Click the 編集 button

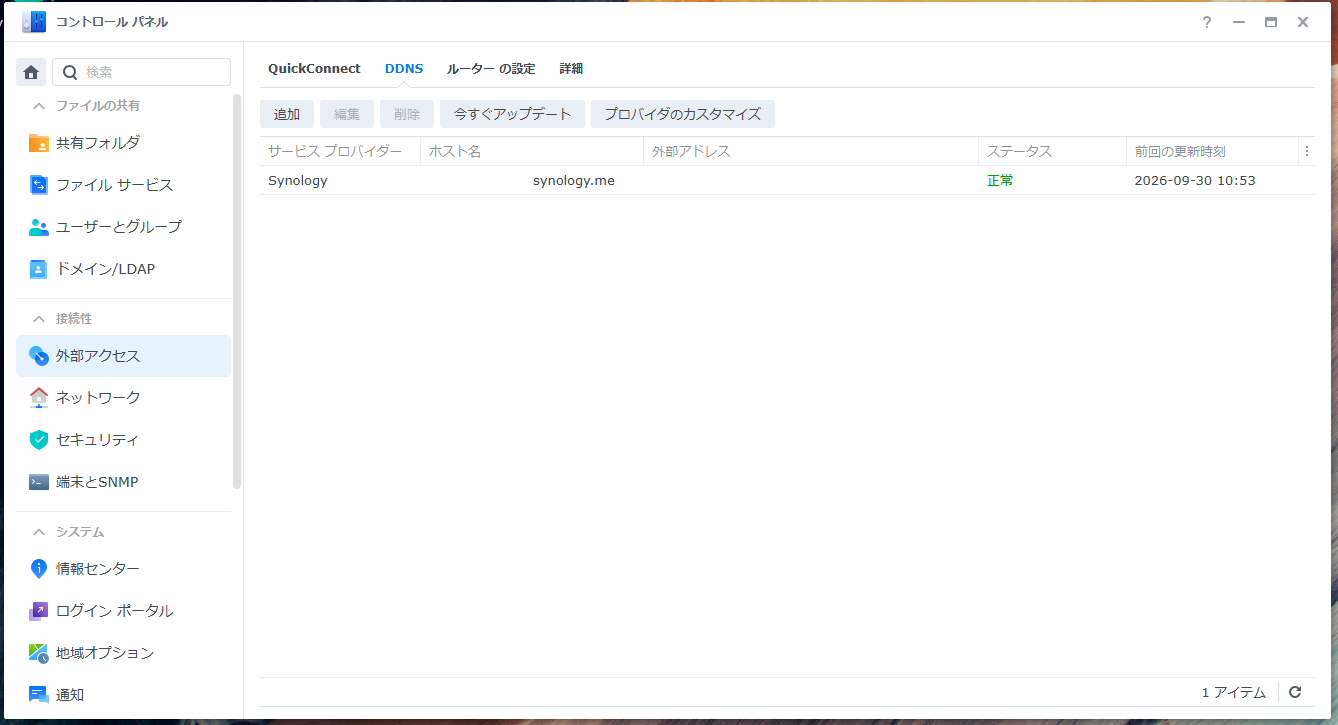347,114
